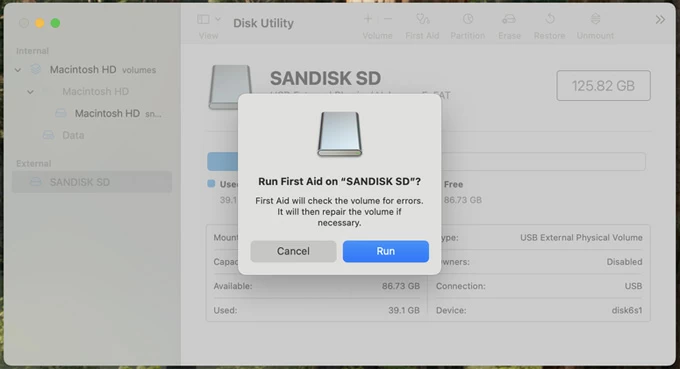Click the drive icon in the dialog

(340, 134)
